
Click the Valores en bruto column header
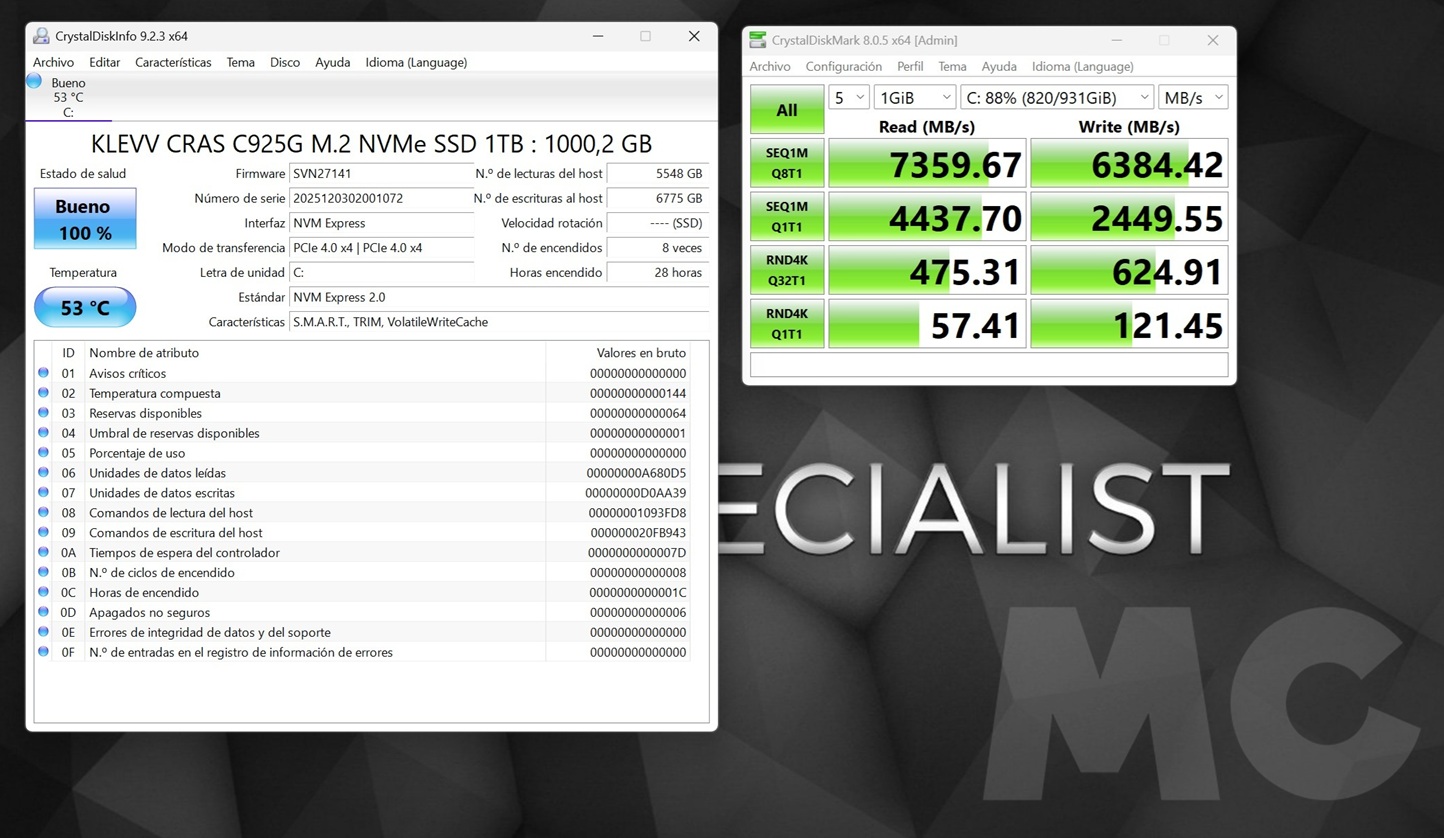click(x=618, y=352)
